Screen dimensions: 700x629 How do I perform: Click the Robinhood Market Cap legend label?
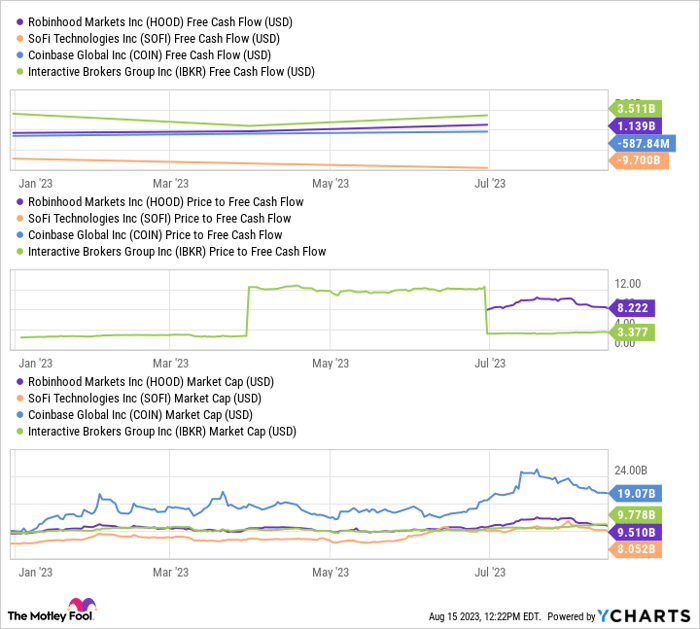(151, 382)
